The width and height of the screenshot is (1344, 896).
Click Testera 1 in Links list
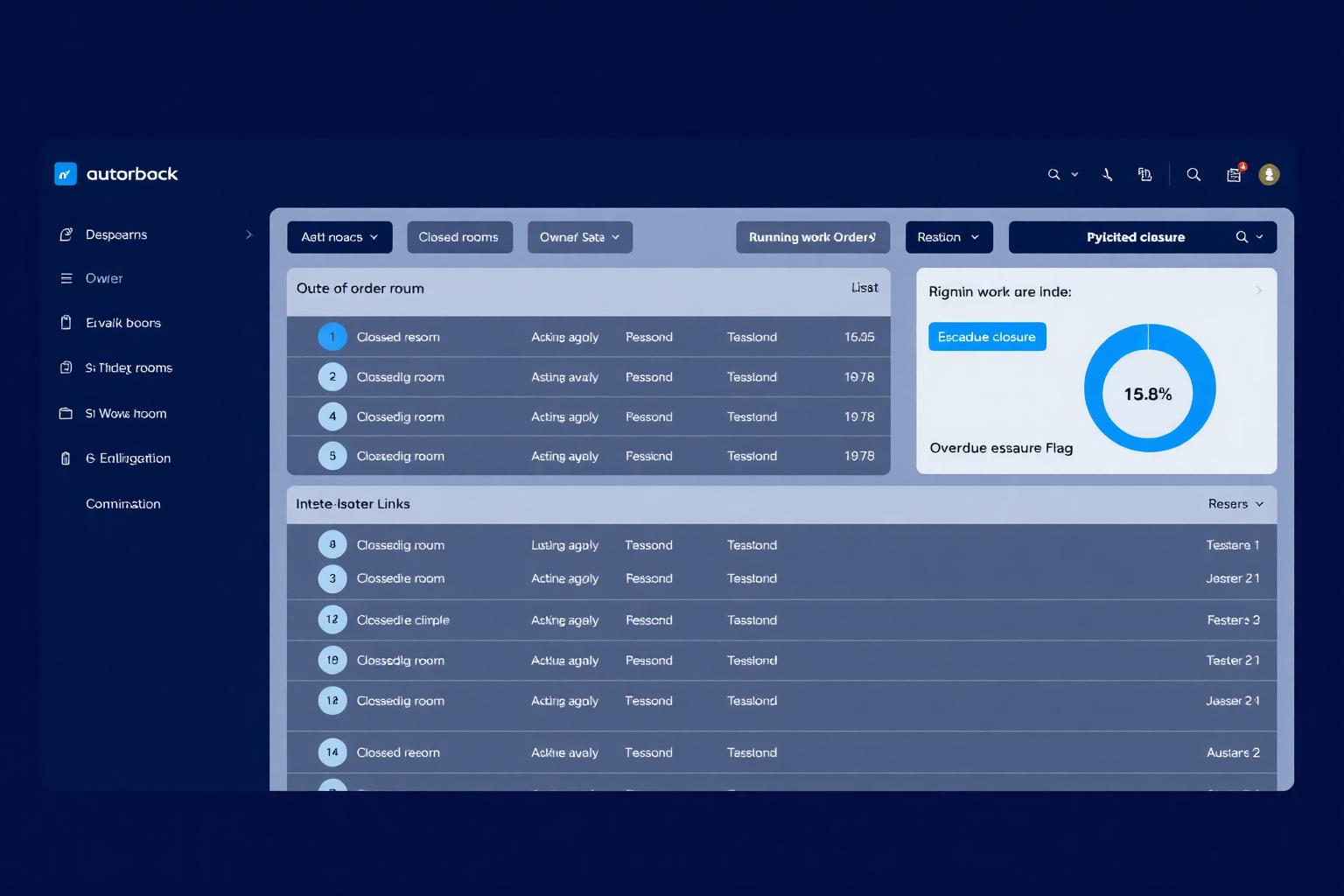point(1233,545)
